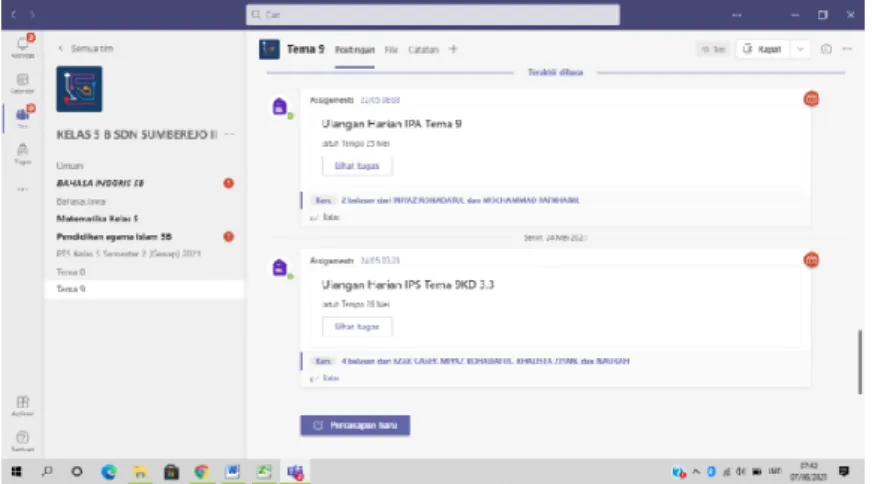
Task: Click the Tema 9 channel icon in header
Action: click(269, 50)
